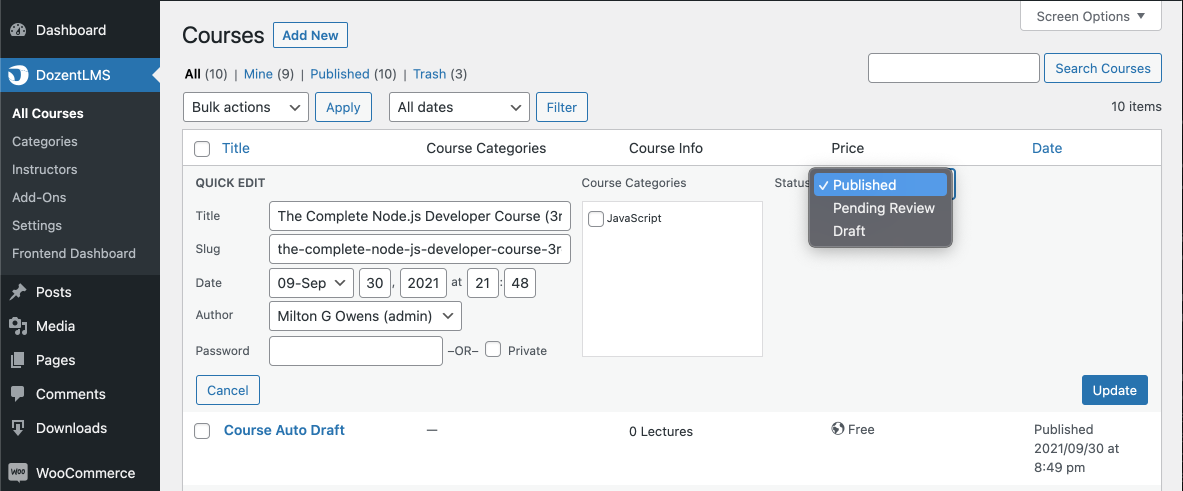Enable the Private checkbox
The height and width of the screenshot is (491, 1183).
[x=493, y=349]
